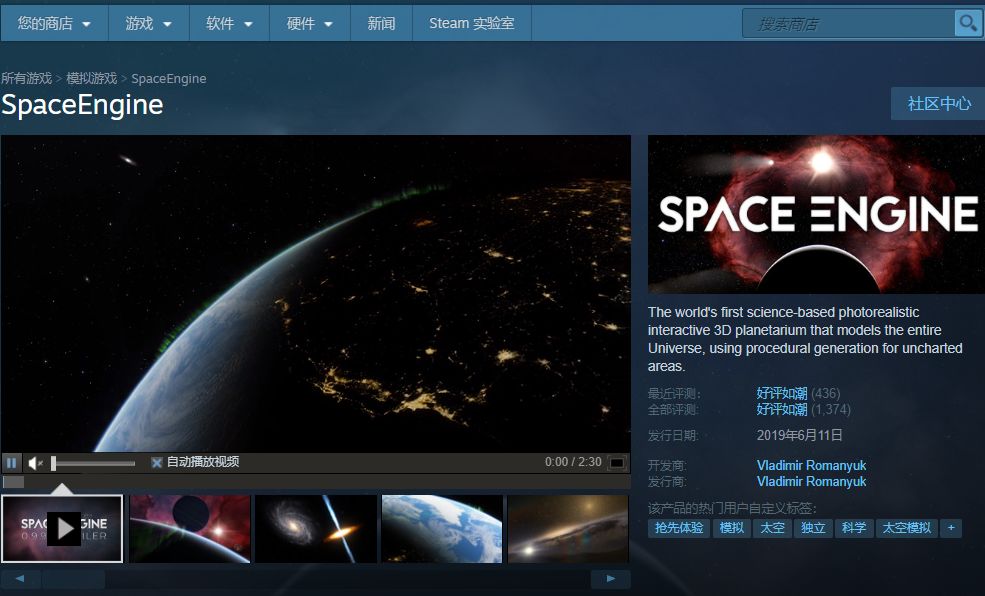Open the 软件 dropdown menu
Image resolution: width=985 pixels, height=596 pixels.
click(229, 24)
